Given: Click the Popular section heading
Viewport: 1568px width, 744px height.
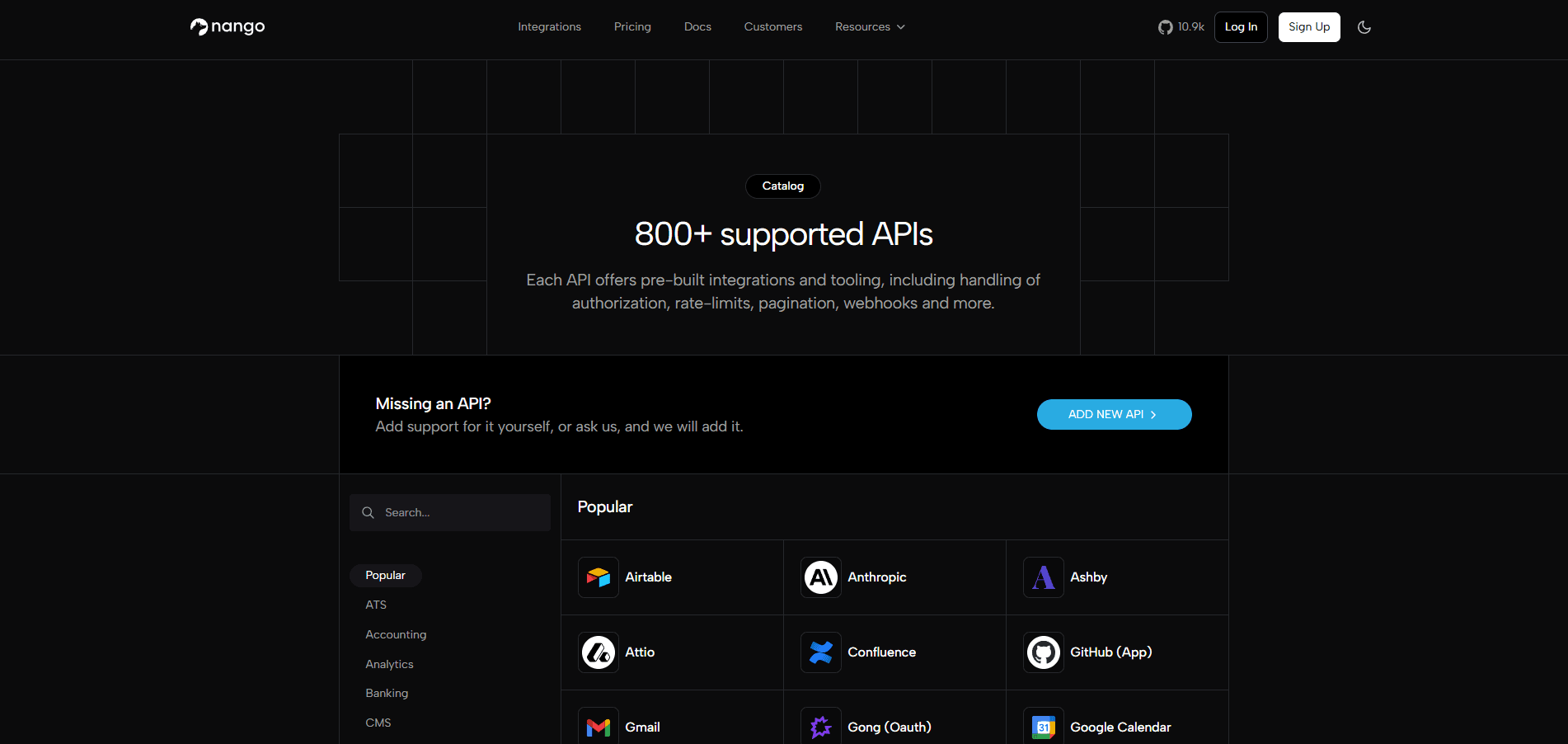Looking at the screenshot, I should (x=605, y=507).
